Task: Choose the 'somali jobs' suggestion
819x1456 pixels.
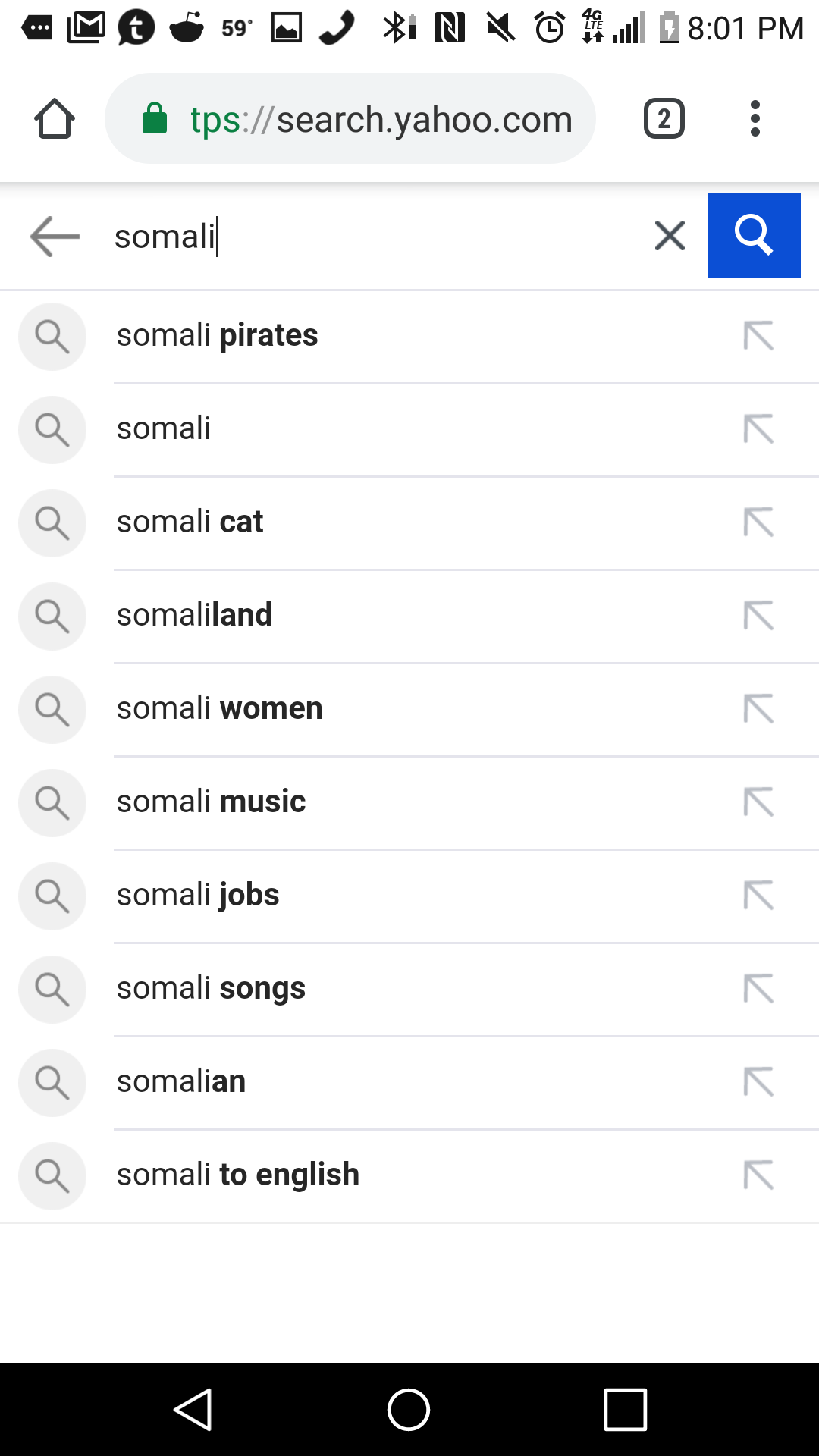Action: [409, 896]
